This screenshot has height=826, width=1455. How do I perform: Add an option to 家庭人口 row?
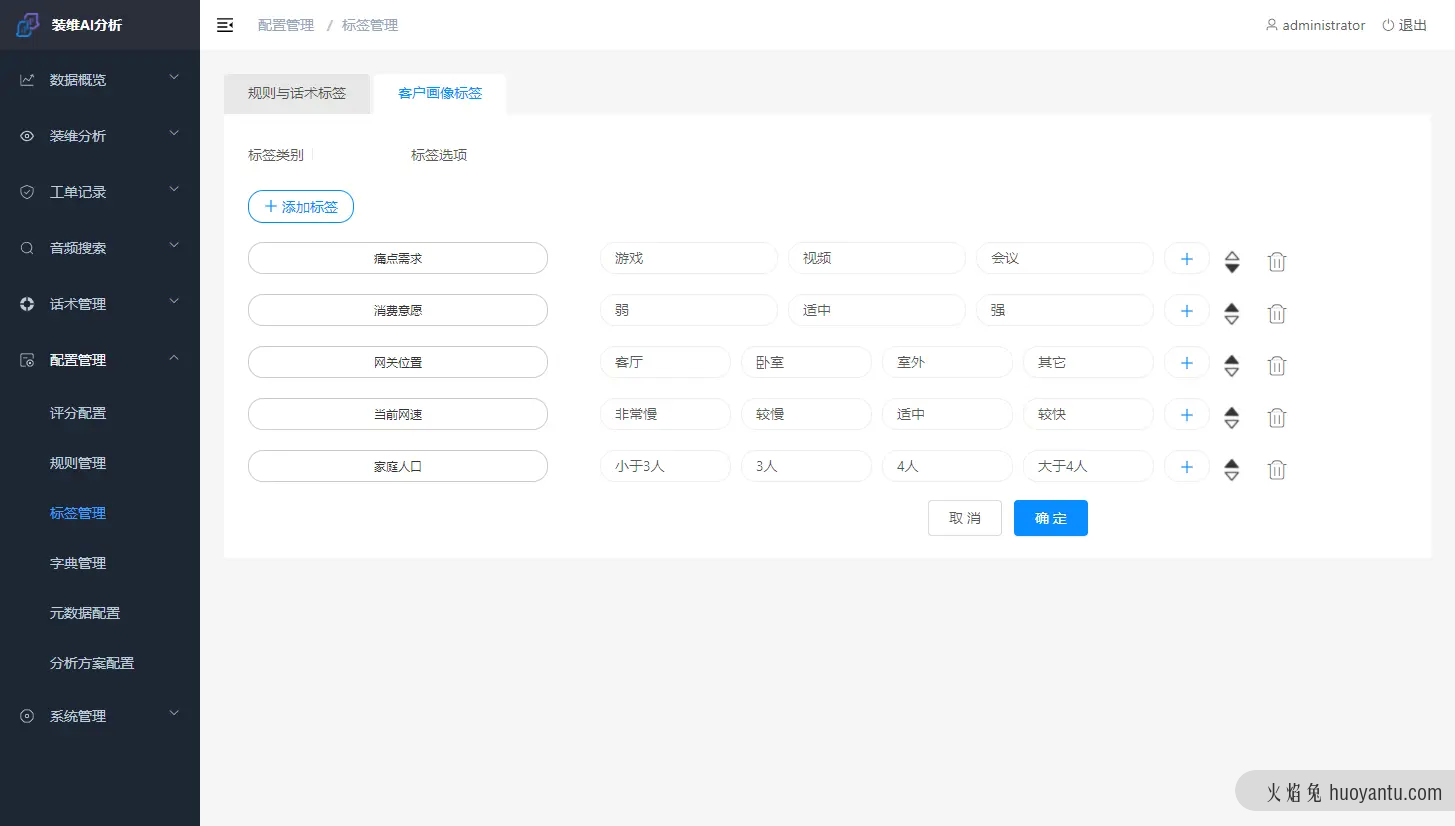(x=1187, y=466)
